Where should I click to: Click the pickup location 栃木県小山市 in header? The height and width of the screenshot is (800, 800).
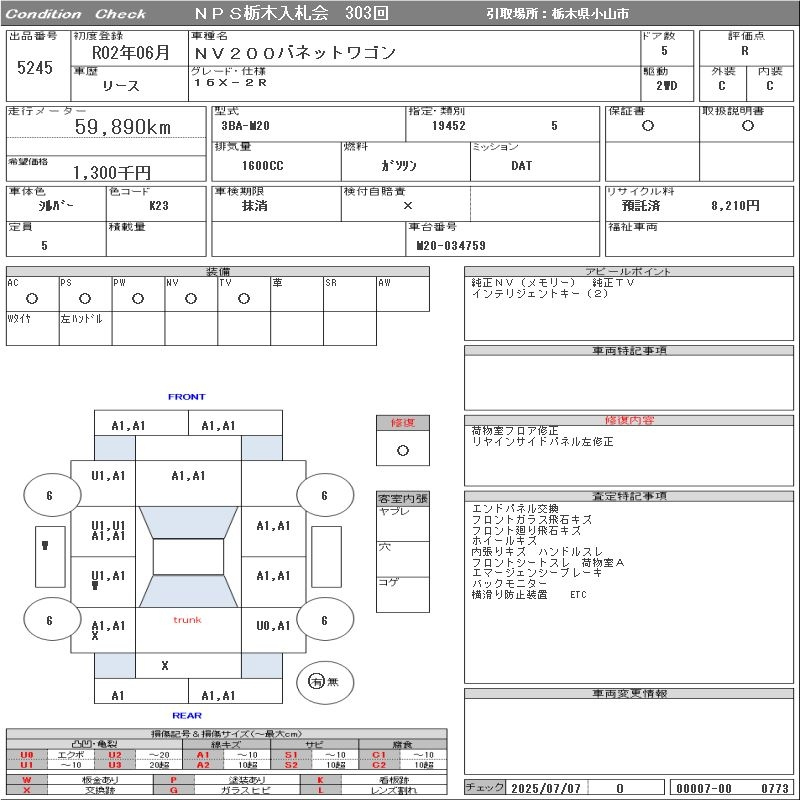[x=590, y=14]
